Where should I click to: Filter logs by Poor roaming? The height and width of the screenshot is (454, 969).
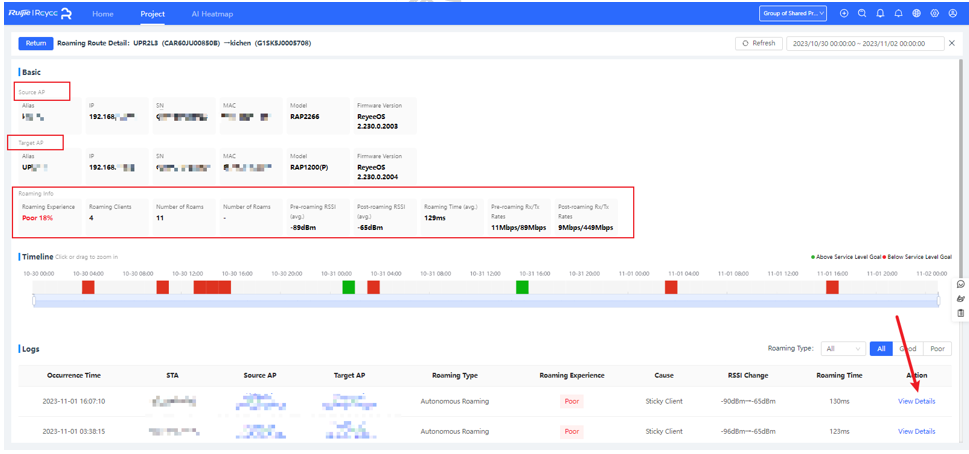tap(937, 349)
